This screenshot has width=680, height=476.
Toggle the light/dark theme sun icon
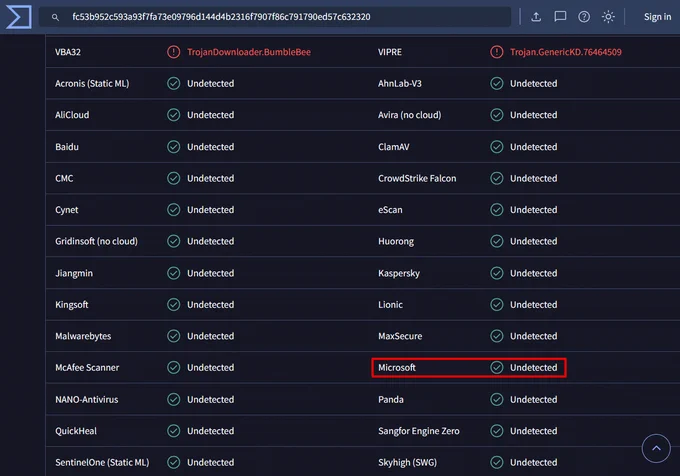tap(608, 17)
